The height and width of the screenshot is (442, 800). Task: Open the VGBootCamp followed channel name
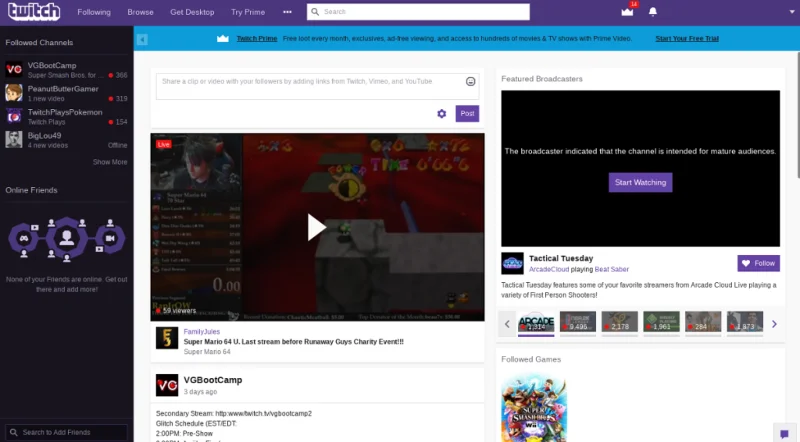52,65
